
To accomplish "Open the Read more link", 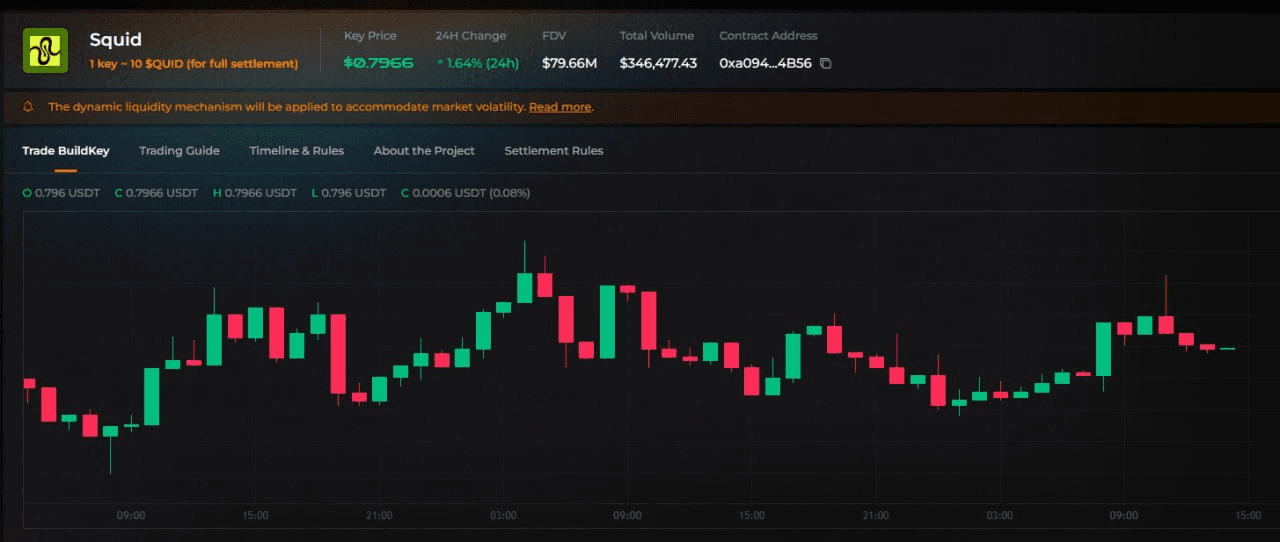I will pos(560,107).
